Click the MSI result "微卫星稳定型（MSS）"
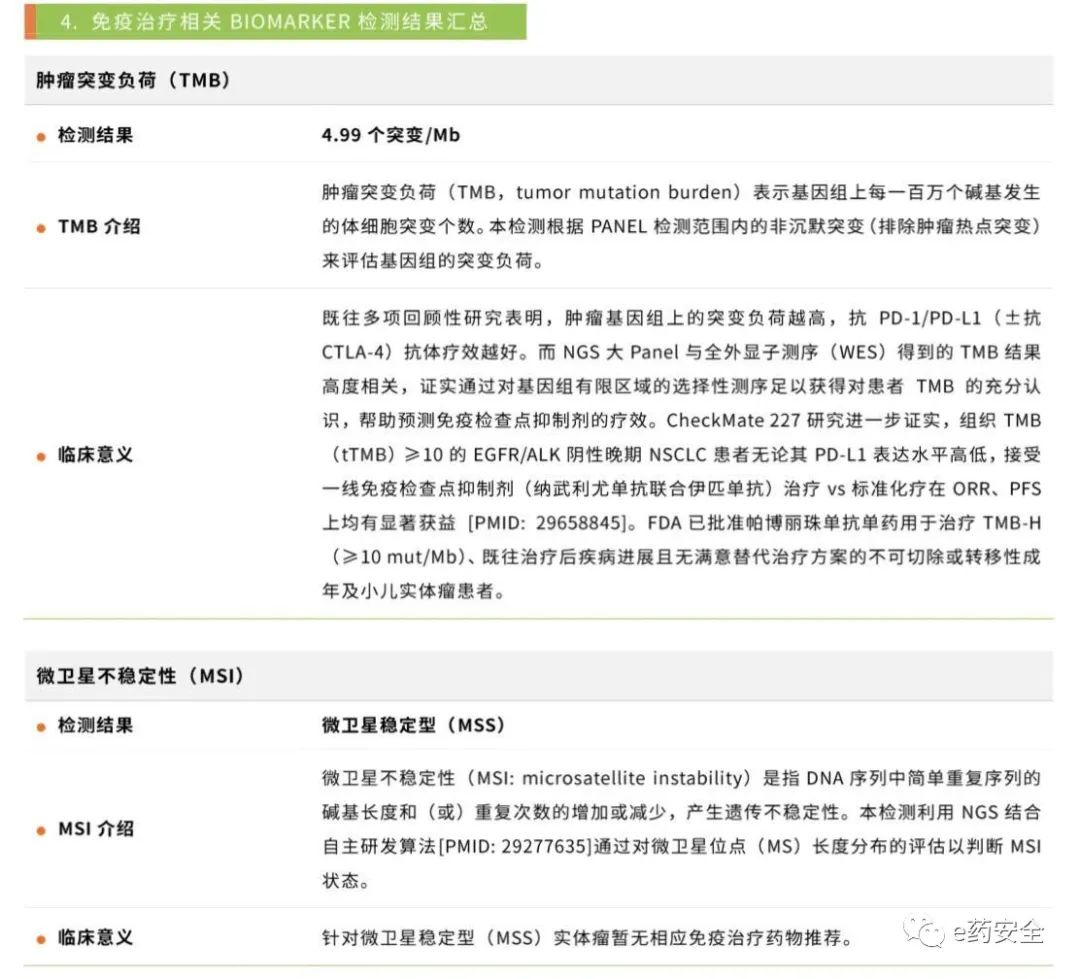 pos(414,725)
